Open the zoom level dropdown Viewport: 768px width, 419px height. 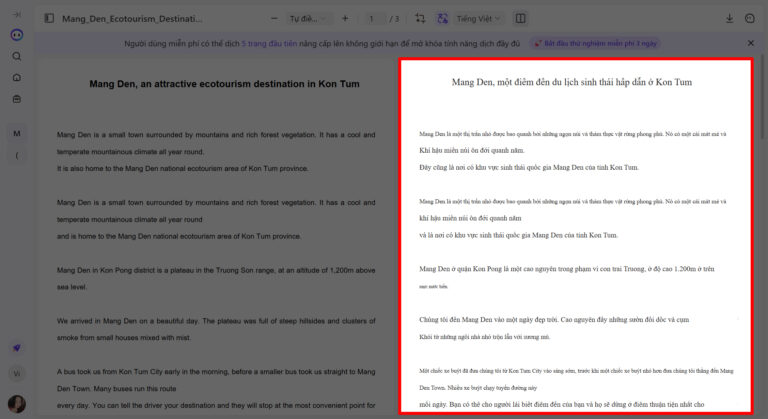(309, 18)
